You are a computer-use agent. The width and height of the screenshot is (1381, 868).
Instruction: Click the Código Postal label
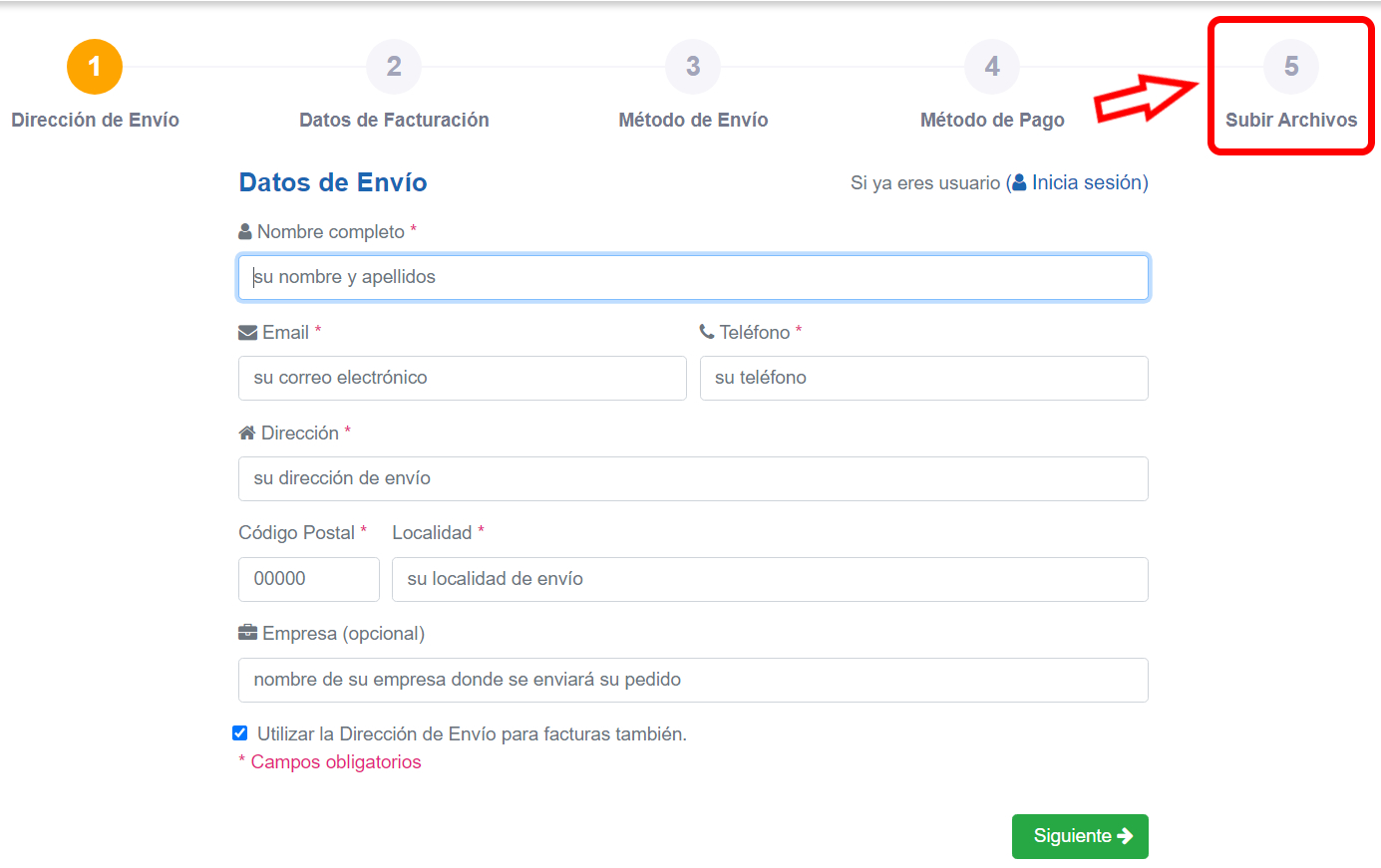click(296, 533)
